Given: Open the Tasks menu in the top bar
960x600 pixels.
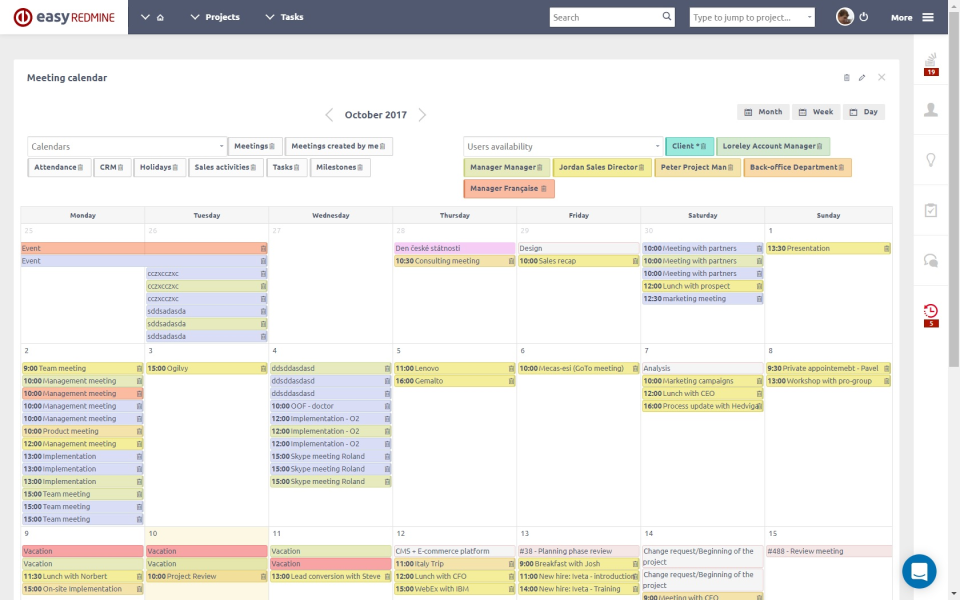Looking at the screenshot, I should coord(283,17).
